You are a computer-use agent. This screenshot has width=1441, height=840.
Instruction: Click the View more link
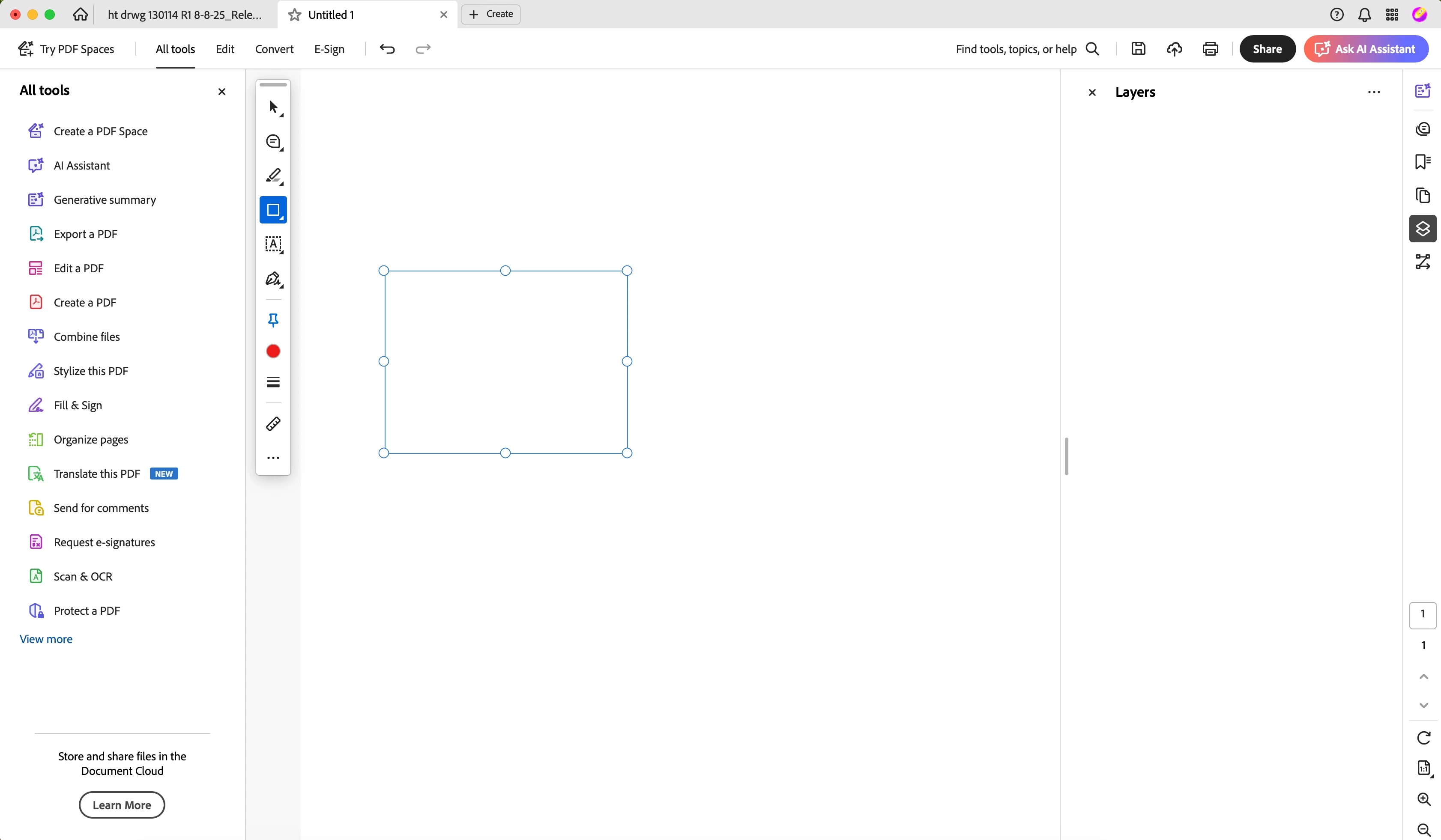click(x=46, y=639)
